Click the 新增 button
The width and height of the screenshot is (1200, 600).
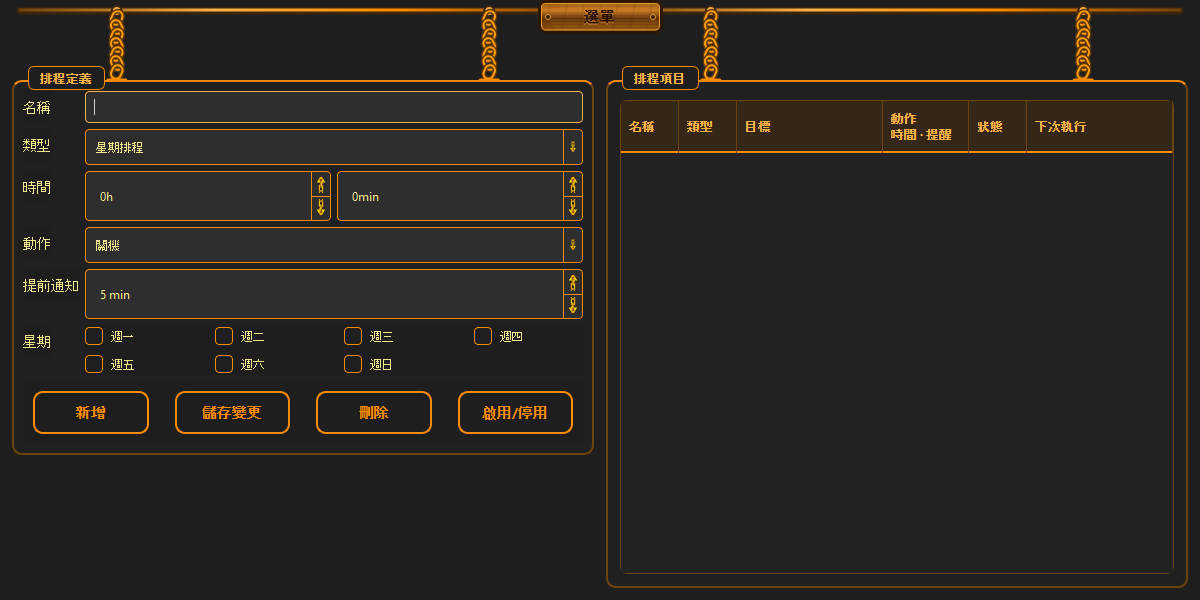(x=91, y=412)
